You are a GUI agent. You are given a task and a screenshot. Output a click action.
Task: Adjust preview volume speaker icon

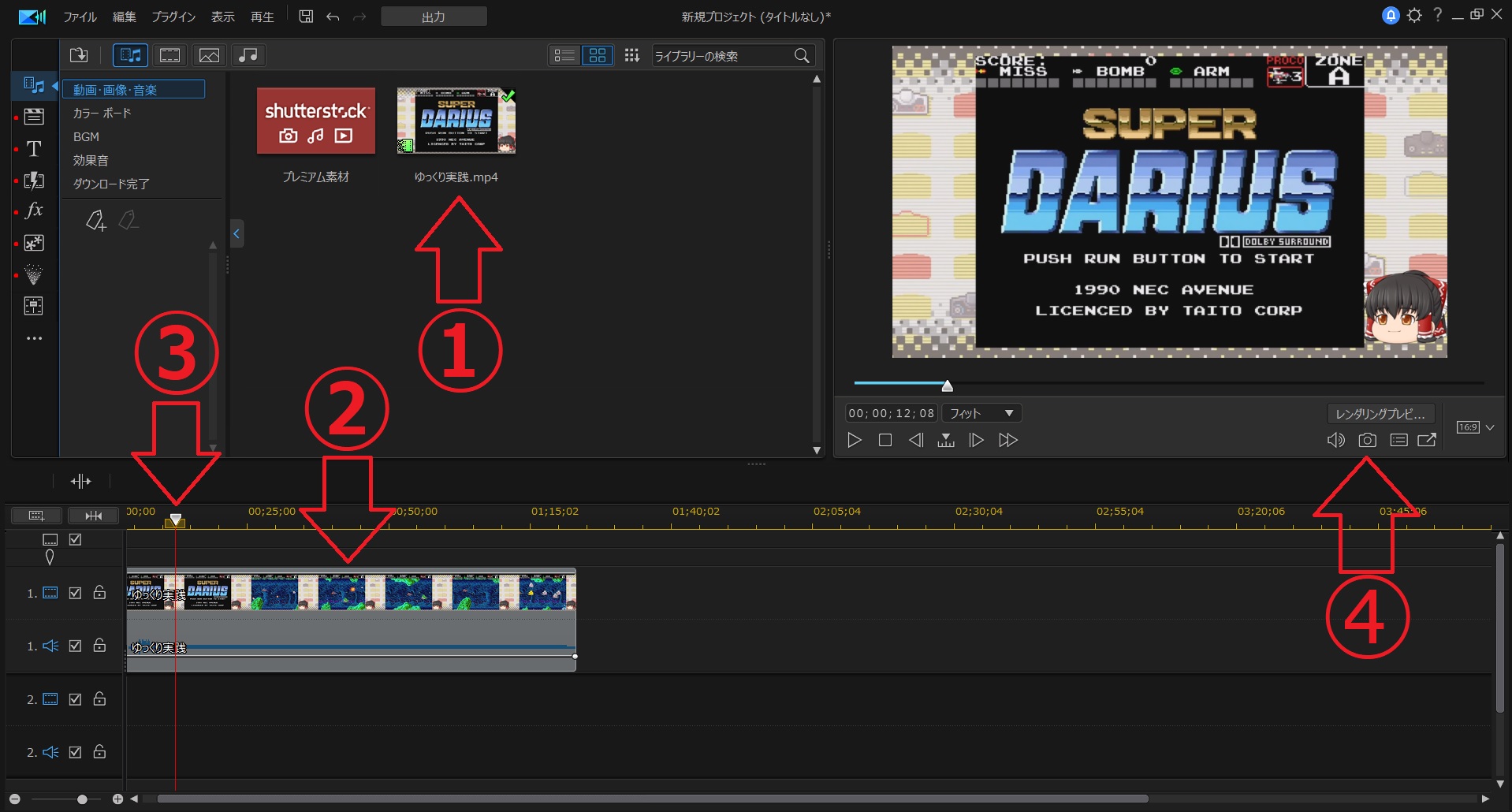1335,440
